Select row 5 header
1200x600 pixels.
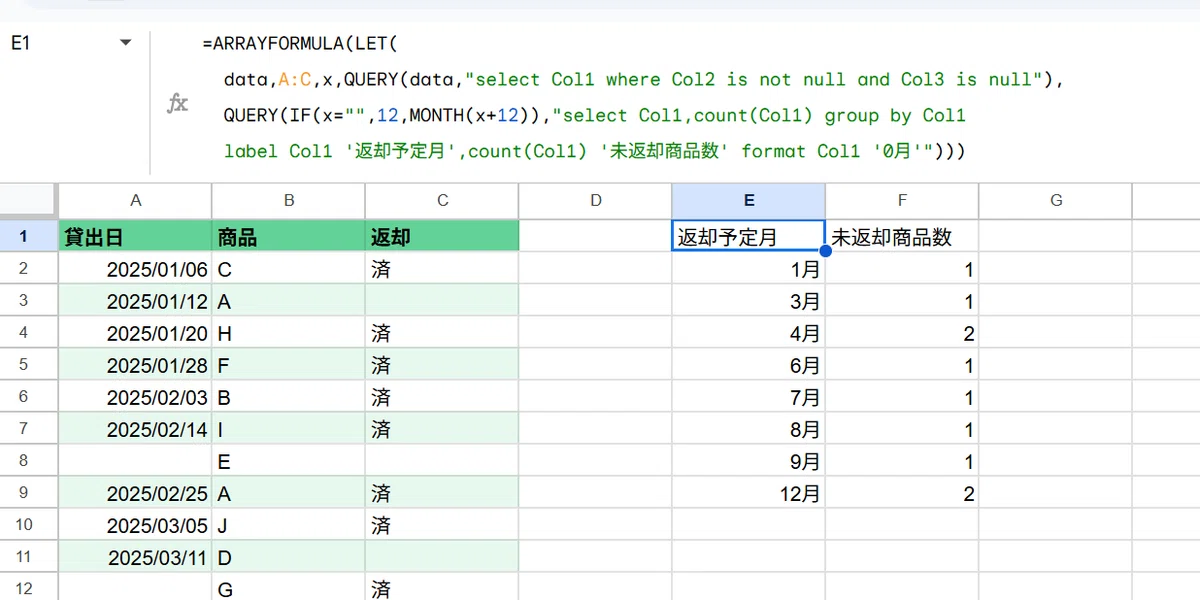pyautogui.click(x=26, y=364)
